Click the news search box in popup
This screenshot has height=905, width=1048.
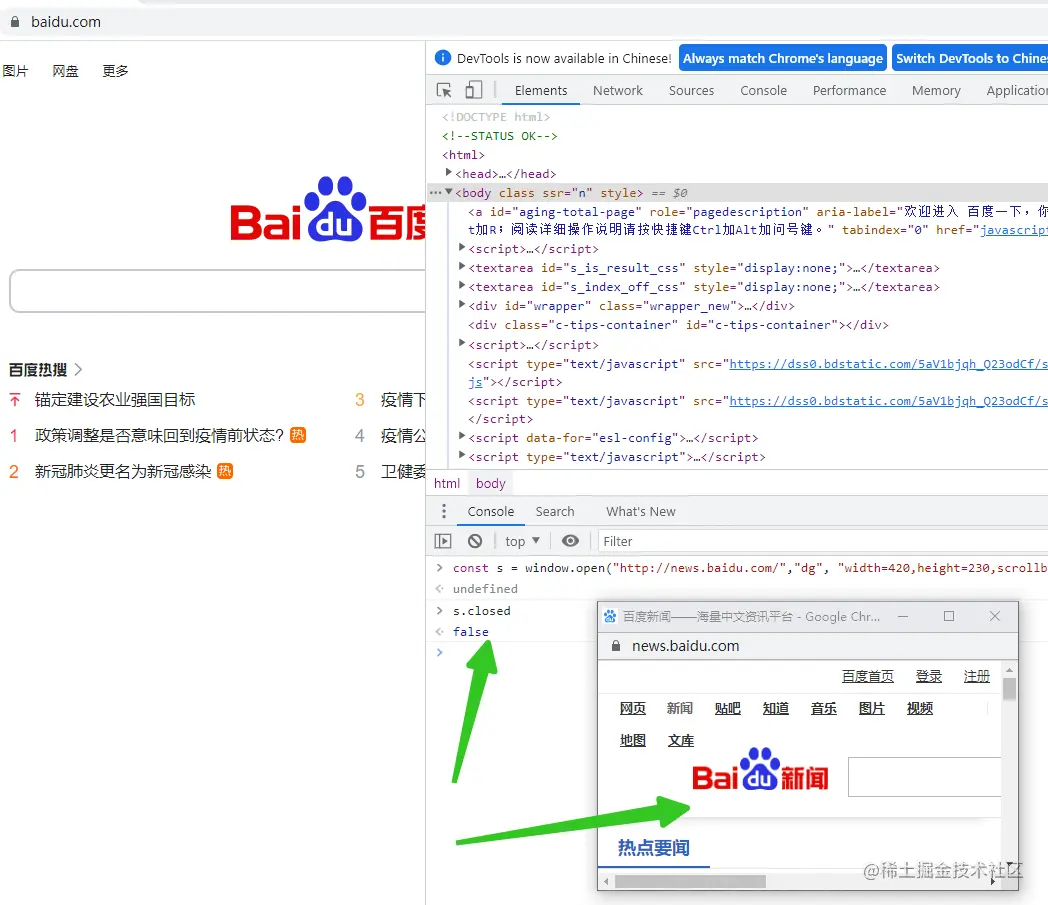point(924,777)
